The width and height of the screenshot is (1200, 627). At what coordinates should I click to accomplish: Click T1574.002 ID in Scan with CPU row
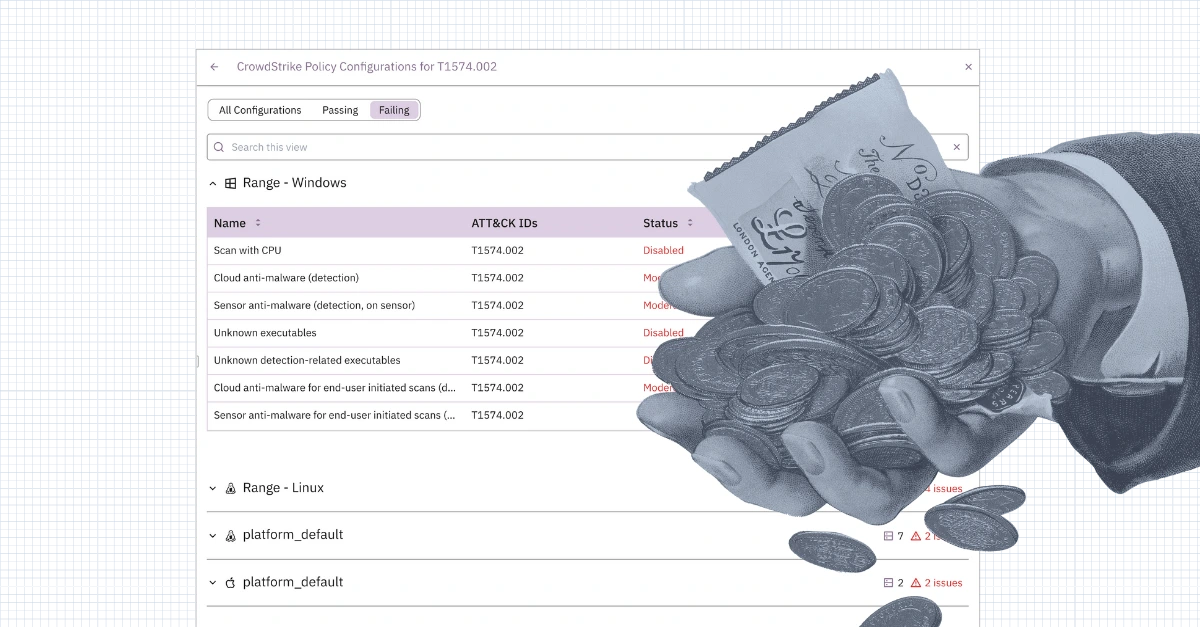click(497, 250)
